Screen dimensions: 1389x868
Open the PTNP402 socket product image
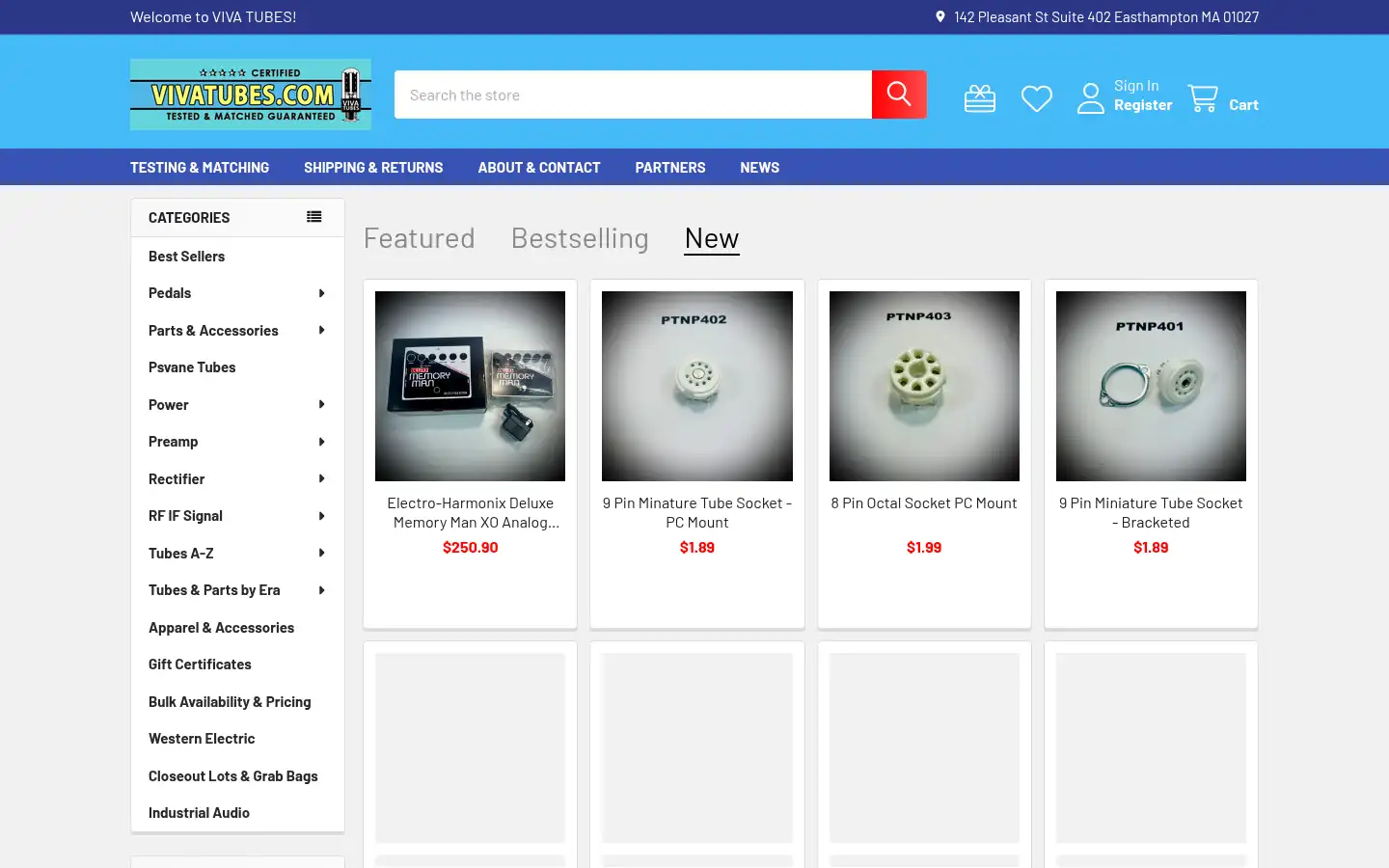(x=697, y=386)
